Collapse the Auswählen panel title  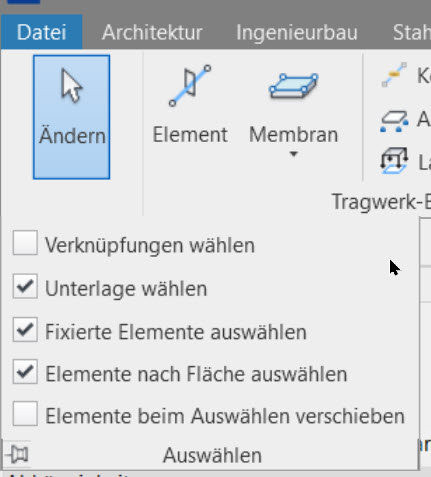pos(212,455)
